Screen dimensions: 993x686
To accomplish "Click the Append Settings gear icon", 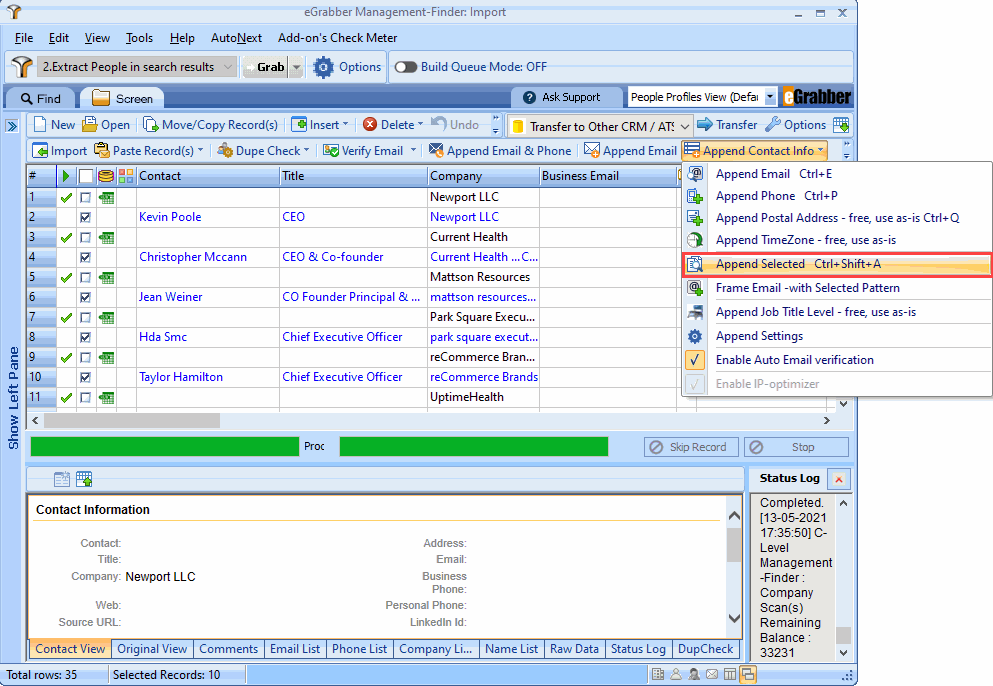I will [x=695, y=336].
